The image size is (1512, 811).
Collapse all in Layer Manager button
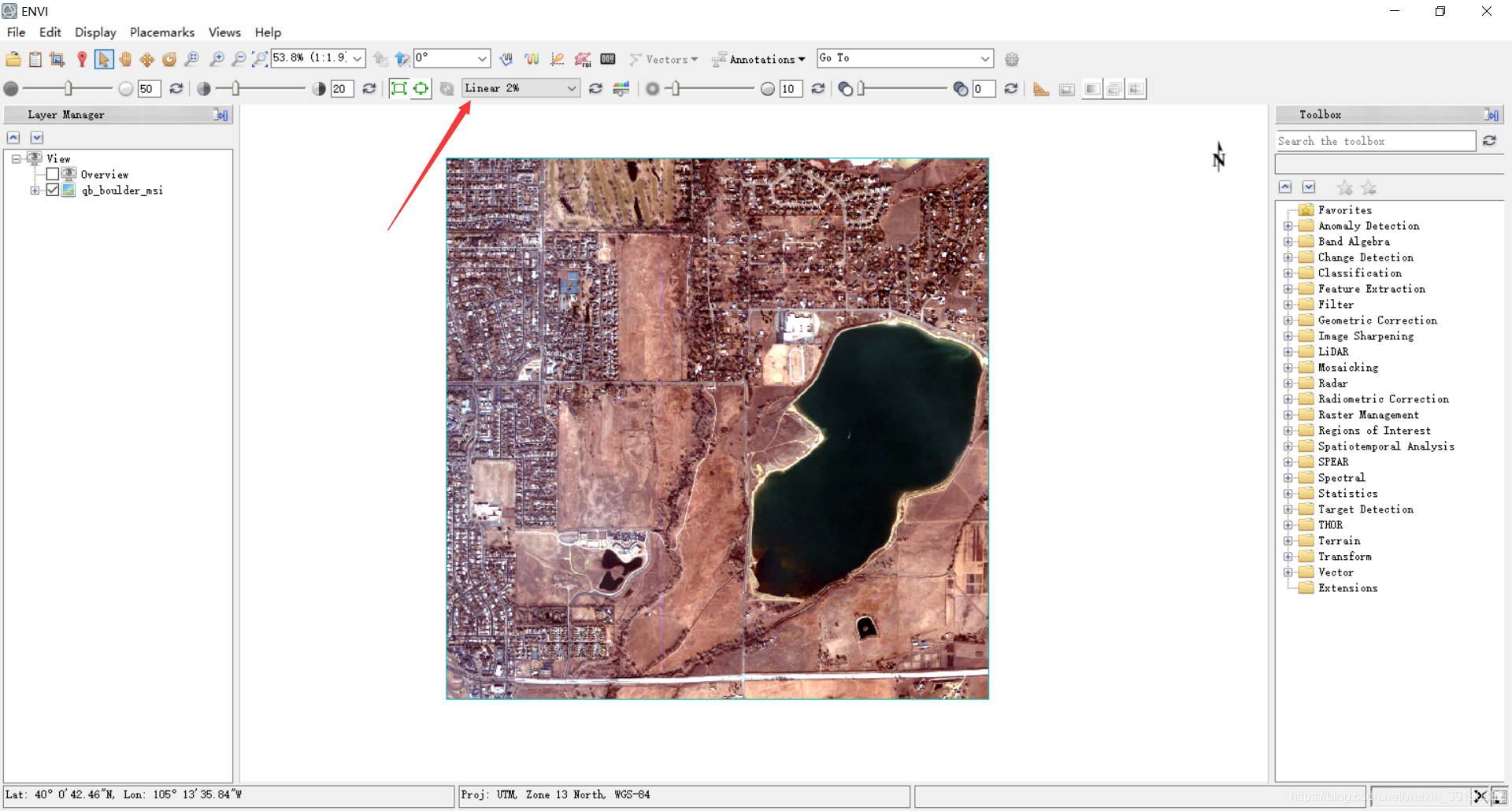coord(13,138)
